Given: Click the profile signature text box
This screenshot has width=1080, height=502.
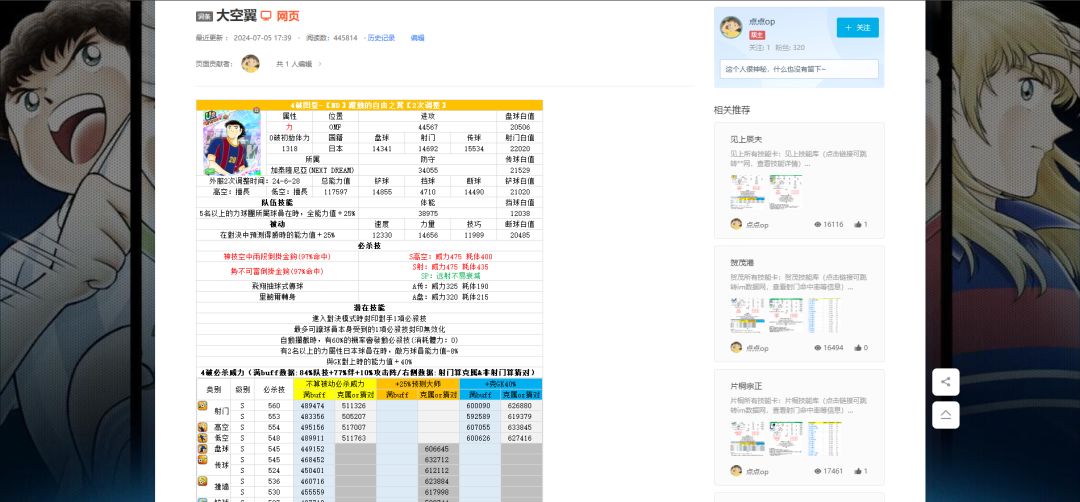Looking at the screenshot, I should 799,69.
